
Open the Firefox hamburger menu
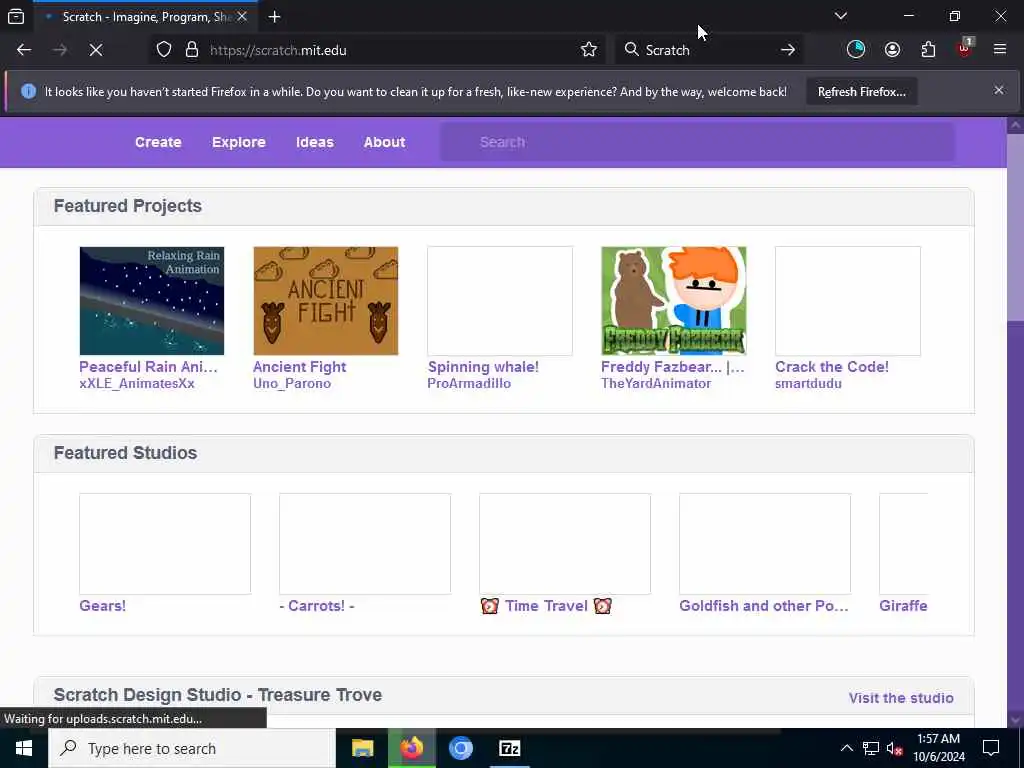[1000, 50]
